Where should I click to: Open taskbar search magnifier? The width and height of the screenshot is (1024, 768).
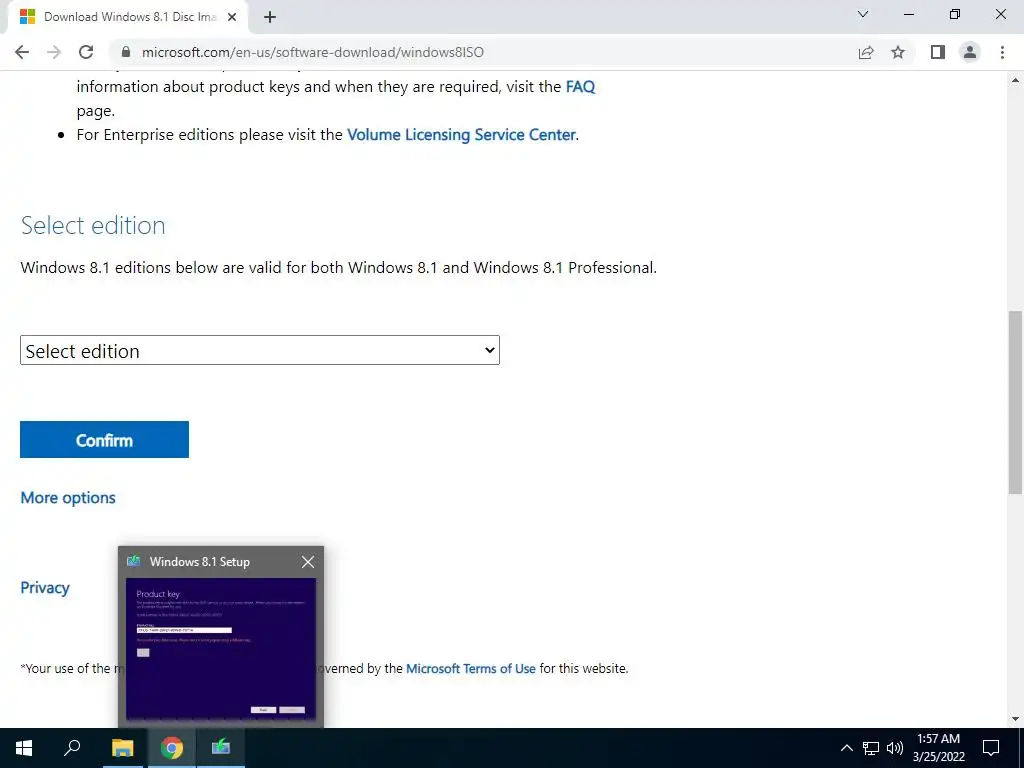tap(72, 748)
